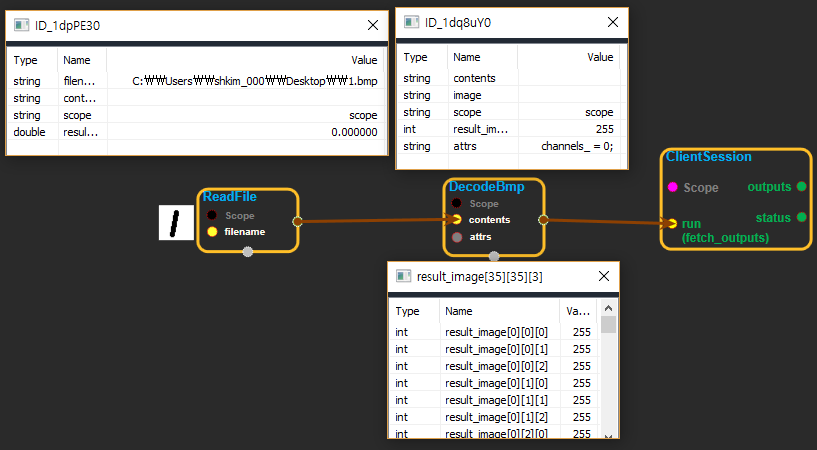
Task: Select the attrs row channels_ value
Action: 577,146
